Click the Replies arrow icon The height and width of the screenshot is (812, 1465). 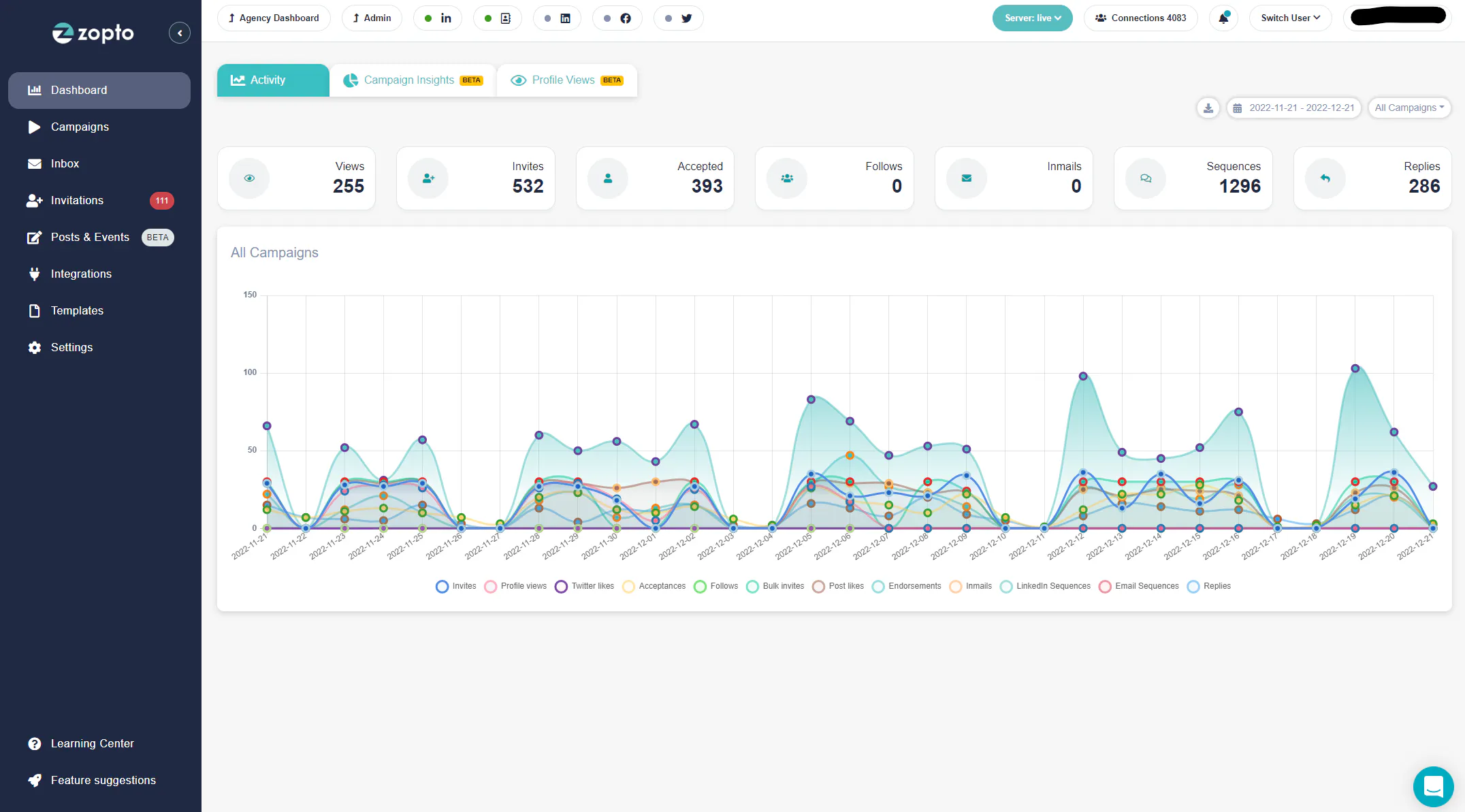tap(1325, 178)
